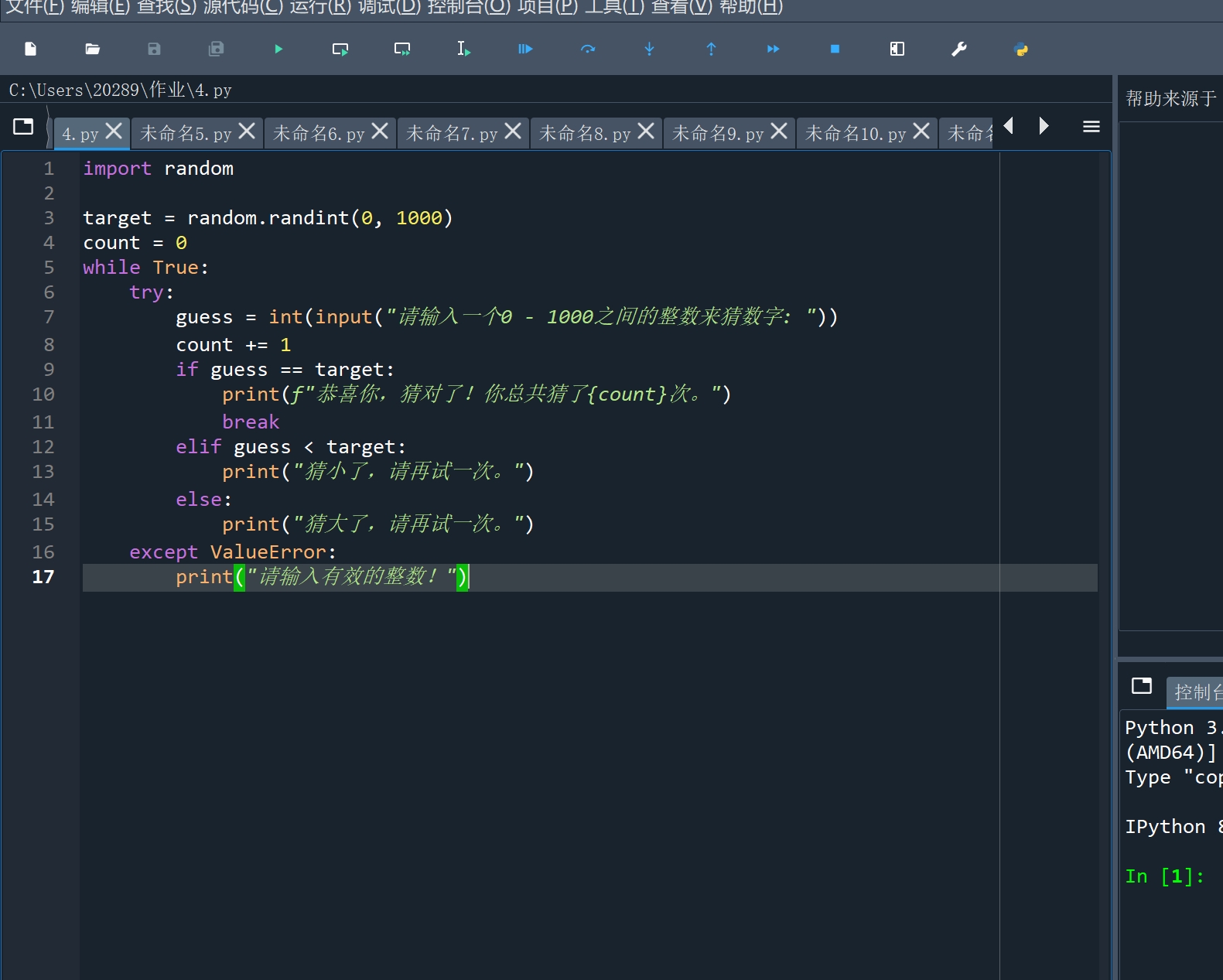Click the 帮助来源于 label in help pane
Screen dimensions: 1223x980
pos(1170,99)
